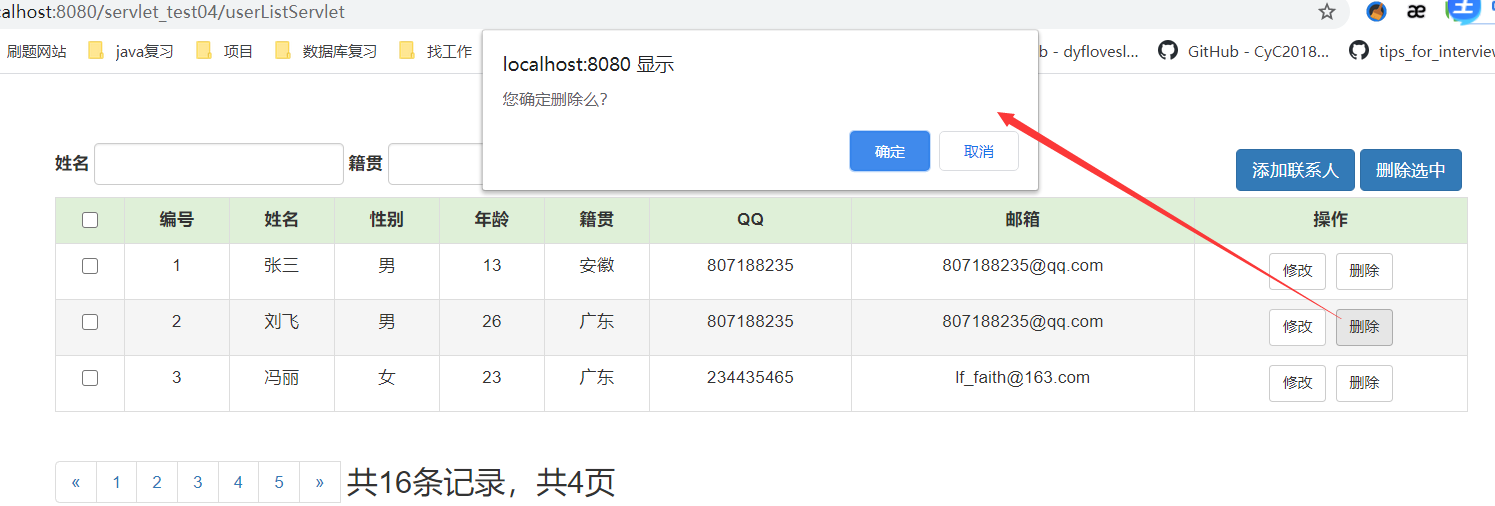Open the GitHub CyC2018 bookmark
The width and height of the screenshot is (1495, 506).
(x=1244, y=51)
